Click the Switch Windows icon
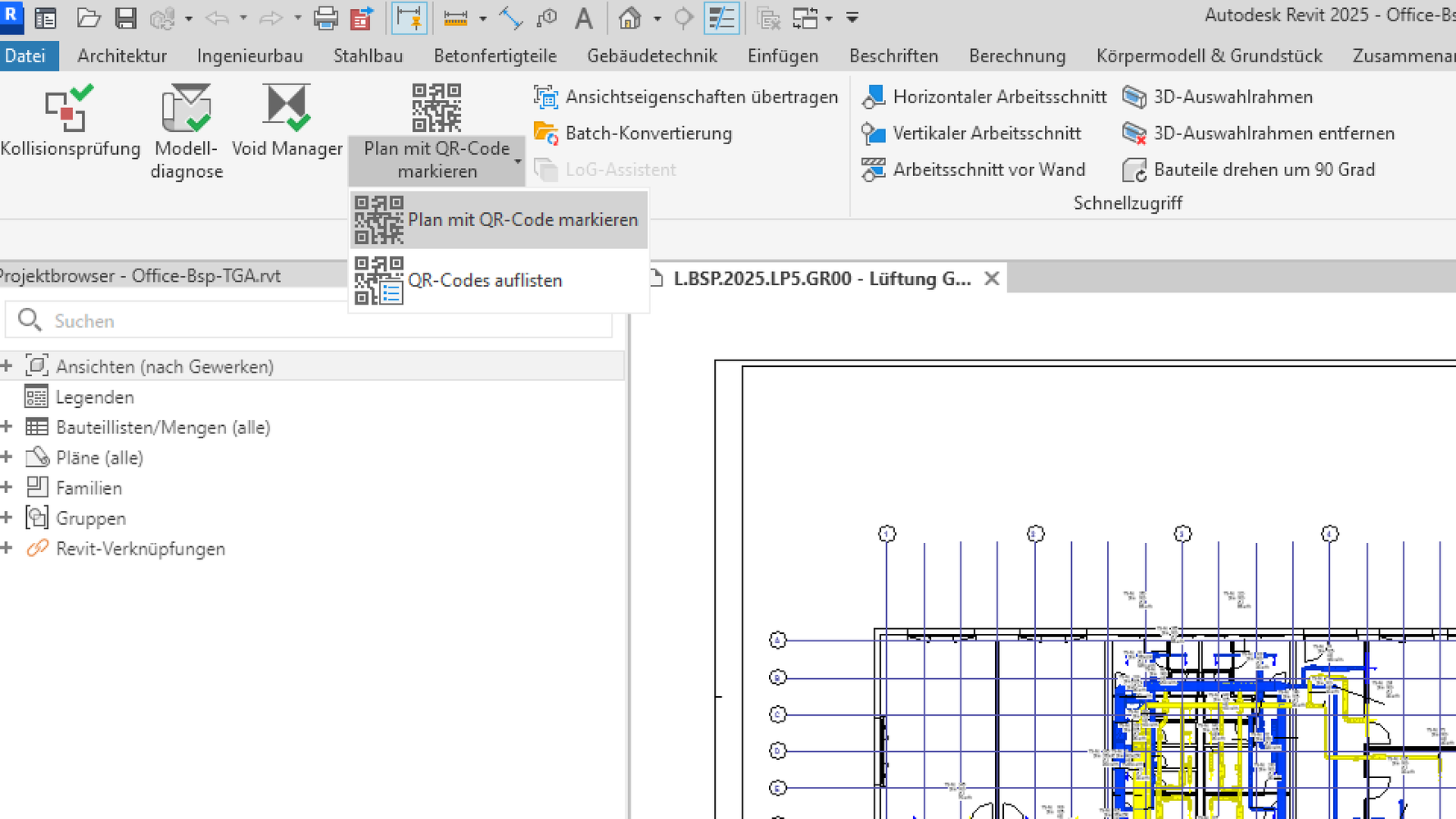The image size is (1456, 819). click(806, 18)
